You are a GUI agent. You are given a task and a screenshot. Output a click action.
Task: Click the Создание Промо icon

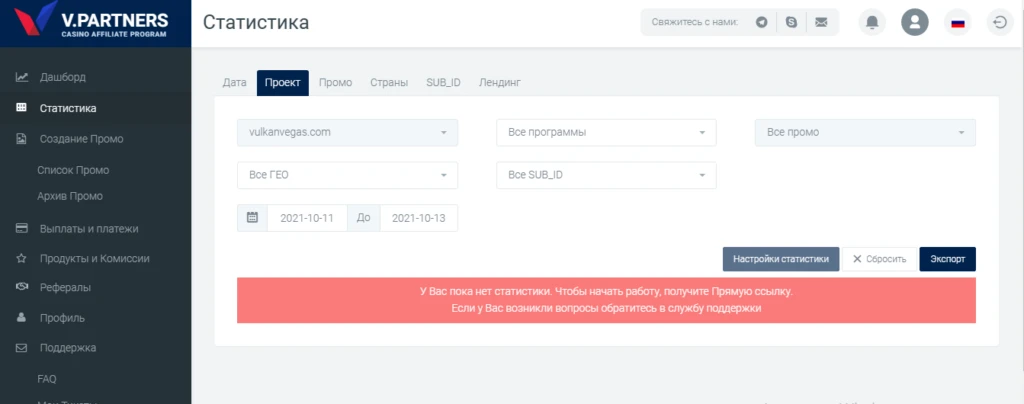point(22,139)
